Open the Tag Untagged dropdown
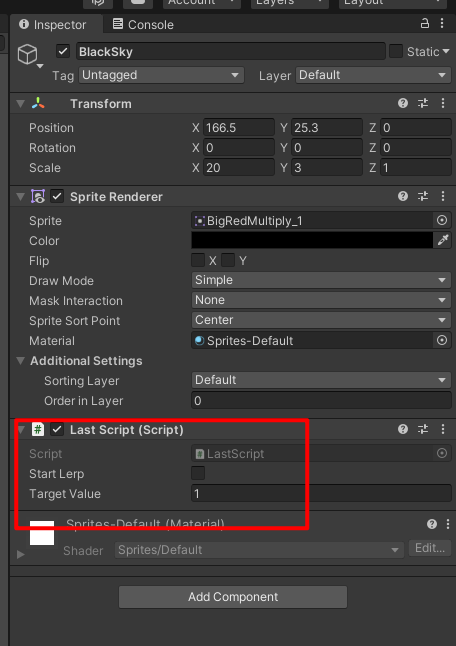 pos(161,75)
